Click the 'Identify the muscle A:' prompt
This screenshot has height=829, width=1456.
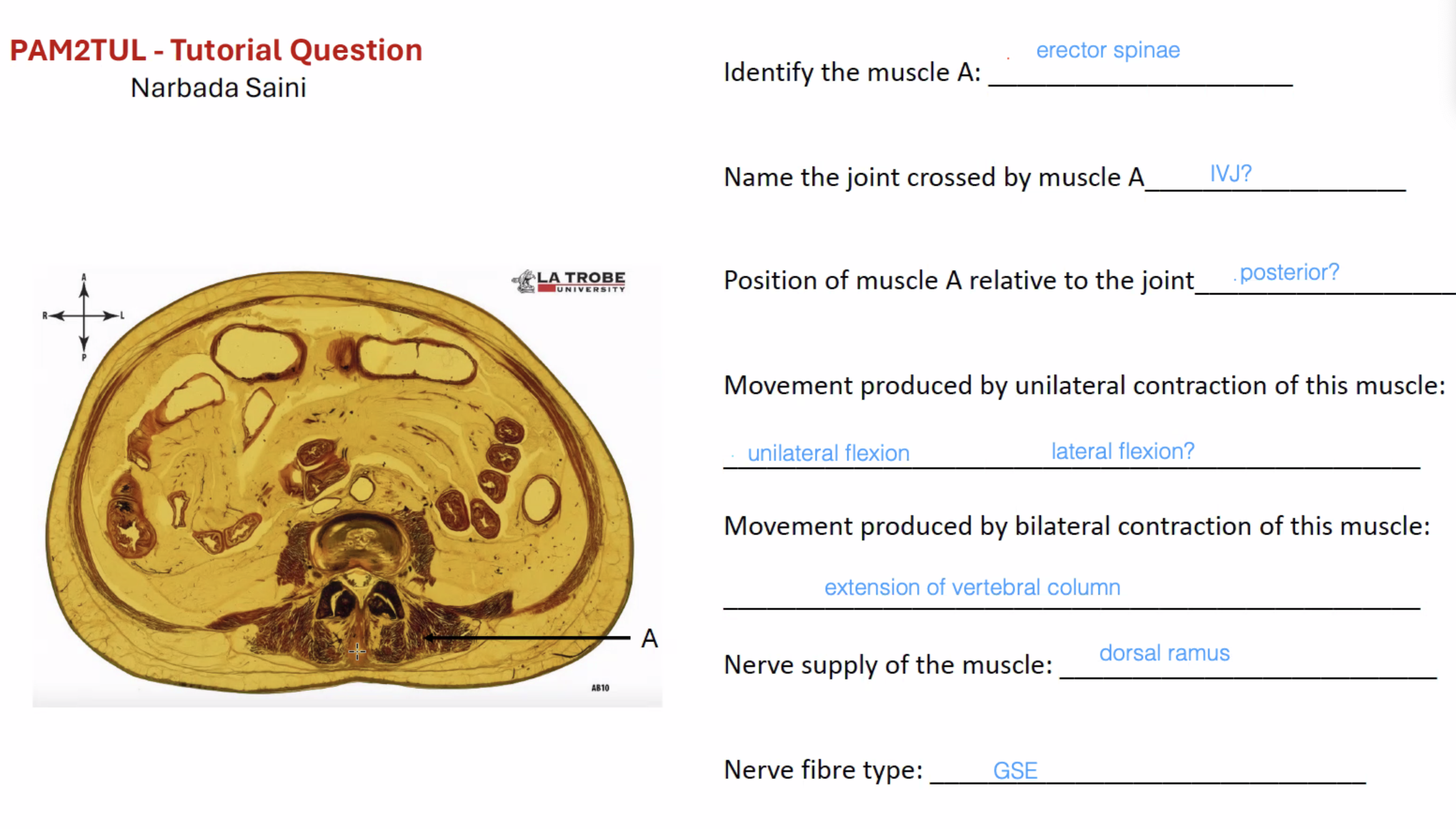tap(852, 73)
